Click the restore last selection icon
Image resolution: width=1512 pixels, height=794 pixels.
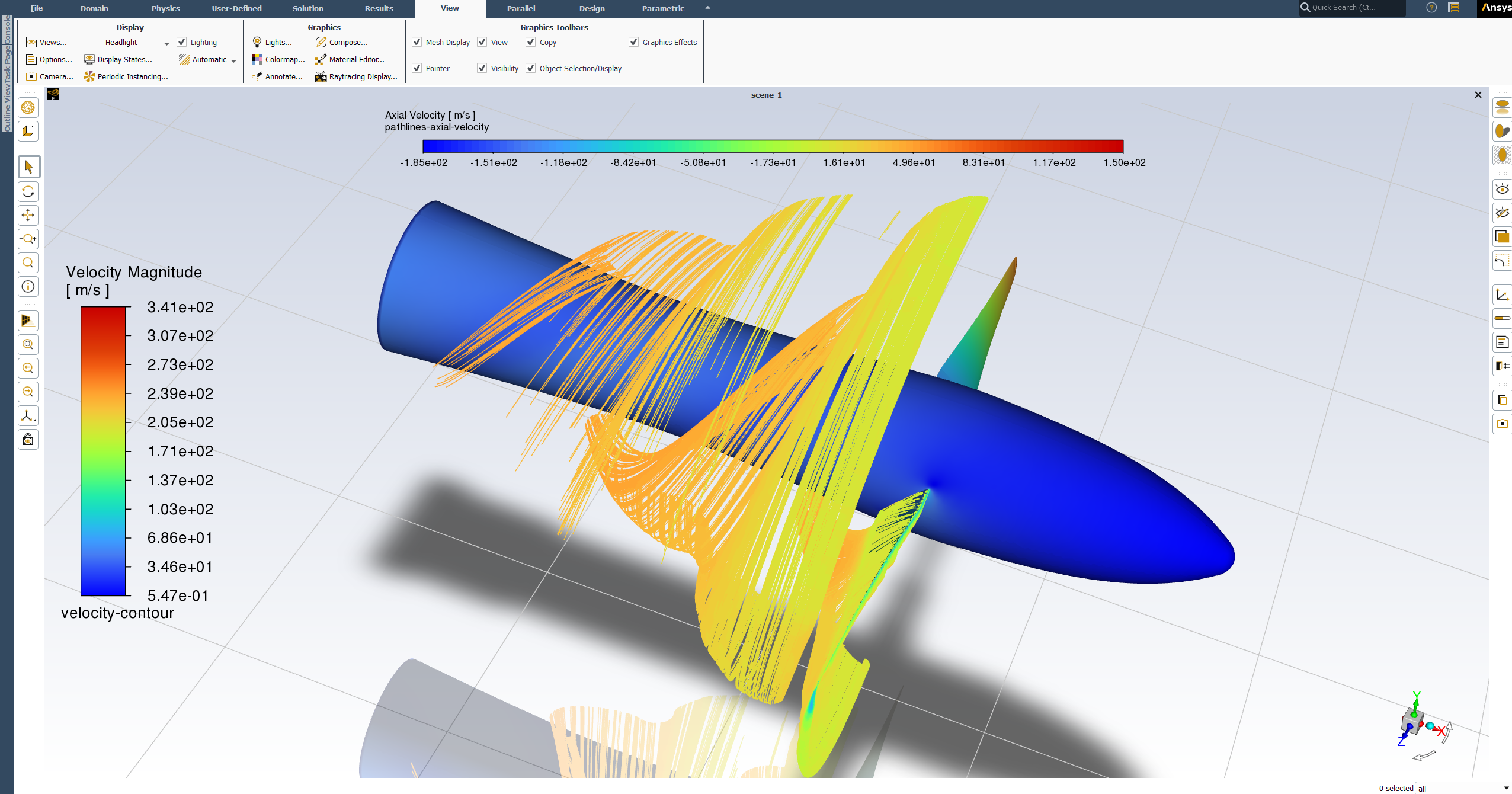1503,260
